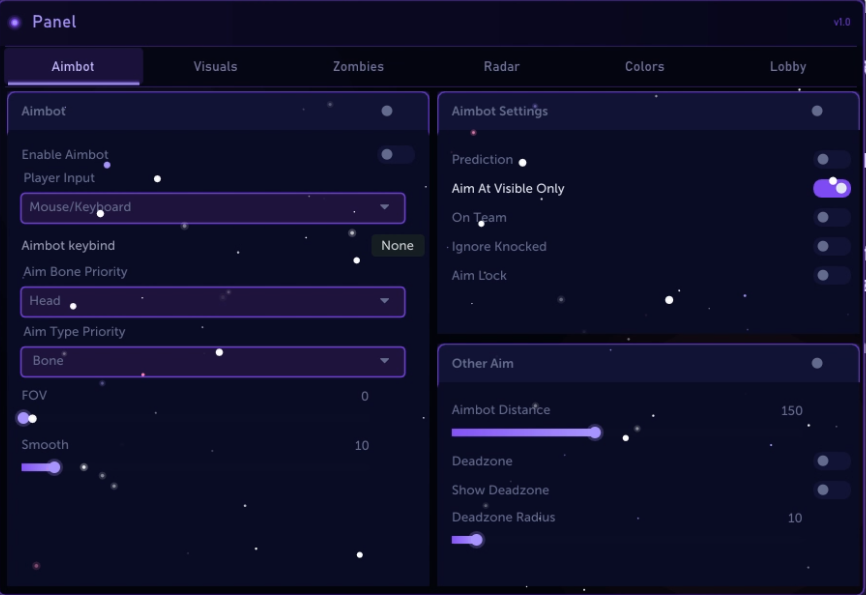Expand the Head bone priority dropdown
Viewport: 866px width, 595px height.
point(213,302)
